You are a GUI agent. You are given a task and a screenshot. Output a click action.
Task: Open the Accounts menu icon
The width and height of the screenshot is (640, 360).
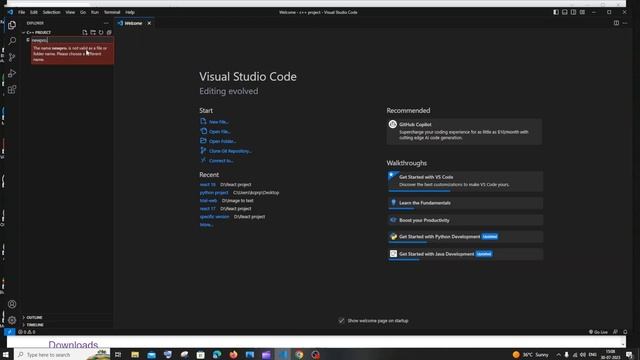12,304
